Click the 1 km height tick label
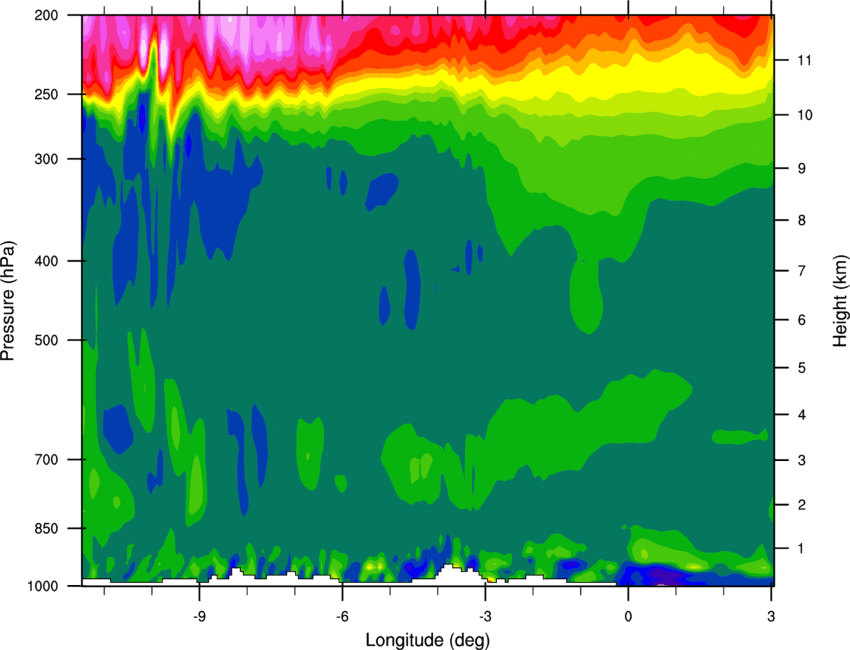Viewport: 850px width, 650px height. click(801, 549)
